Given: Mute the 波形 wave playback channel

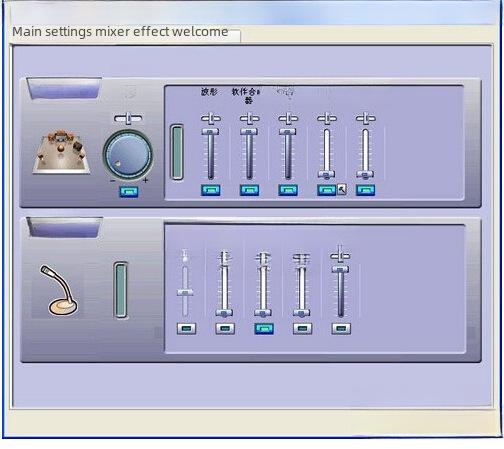Looking at the screenshot, I should point(211,190).
